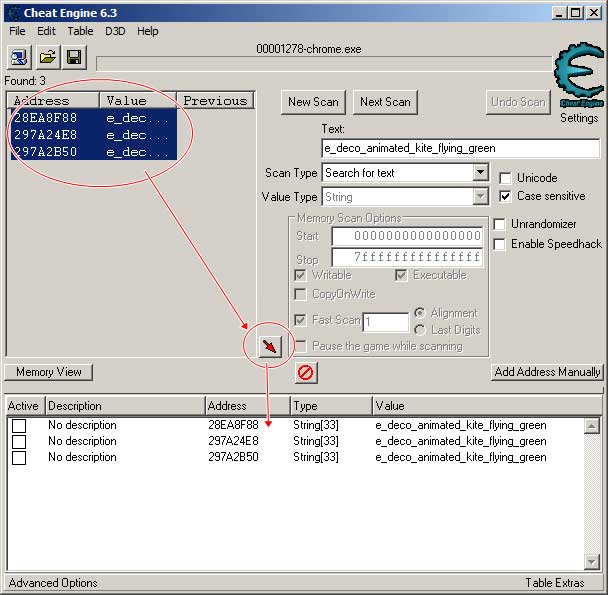Viewport: 608px width, 595px height.
Task: Select found result 297A24E8
Action: tap(94, 135)
